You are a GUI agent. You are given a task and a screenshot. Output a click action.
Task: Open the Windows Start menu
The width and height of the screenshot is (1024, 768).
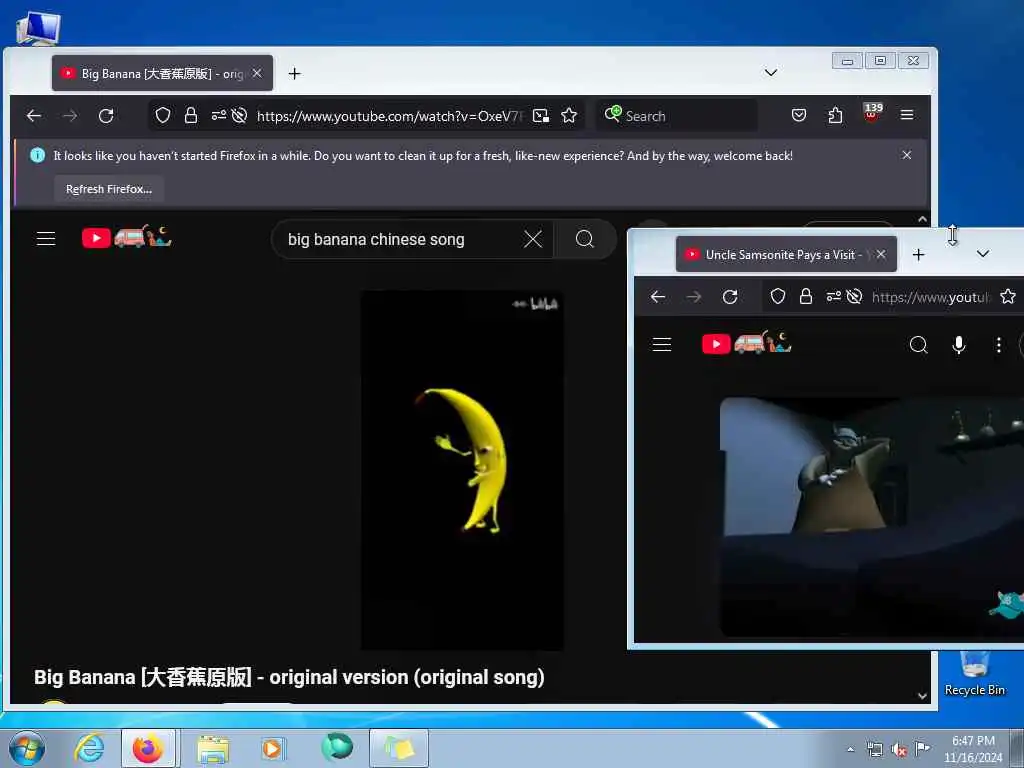[27, 748]
